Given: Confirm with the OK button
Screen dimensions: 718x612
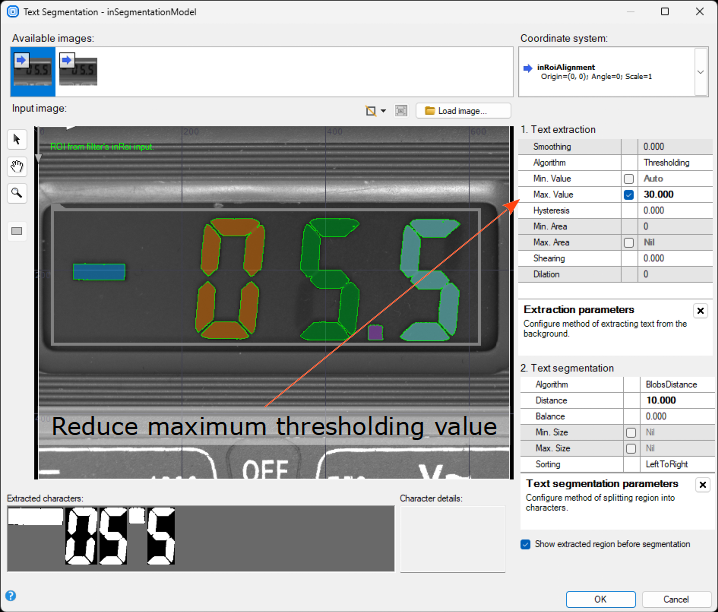Looking at the screenshot, I should click(x=600, y=599).
